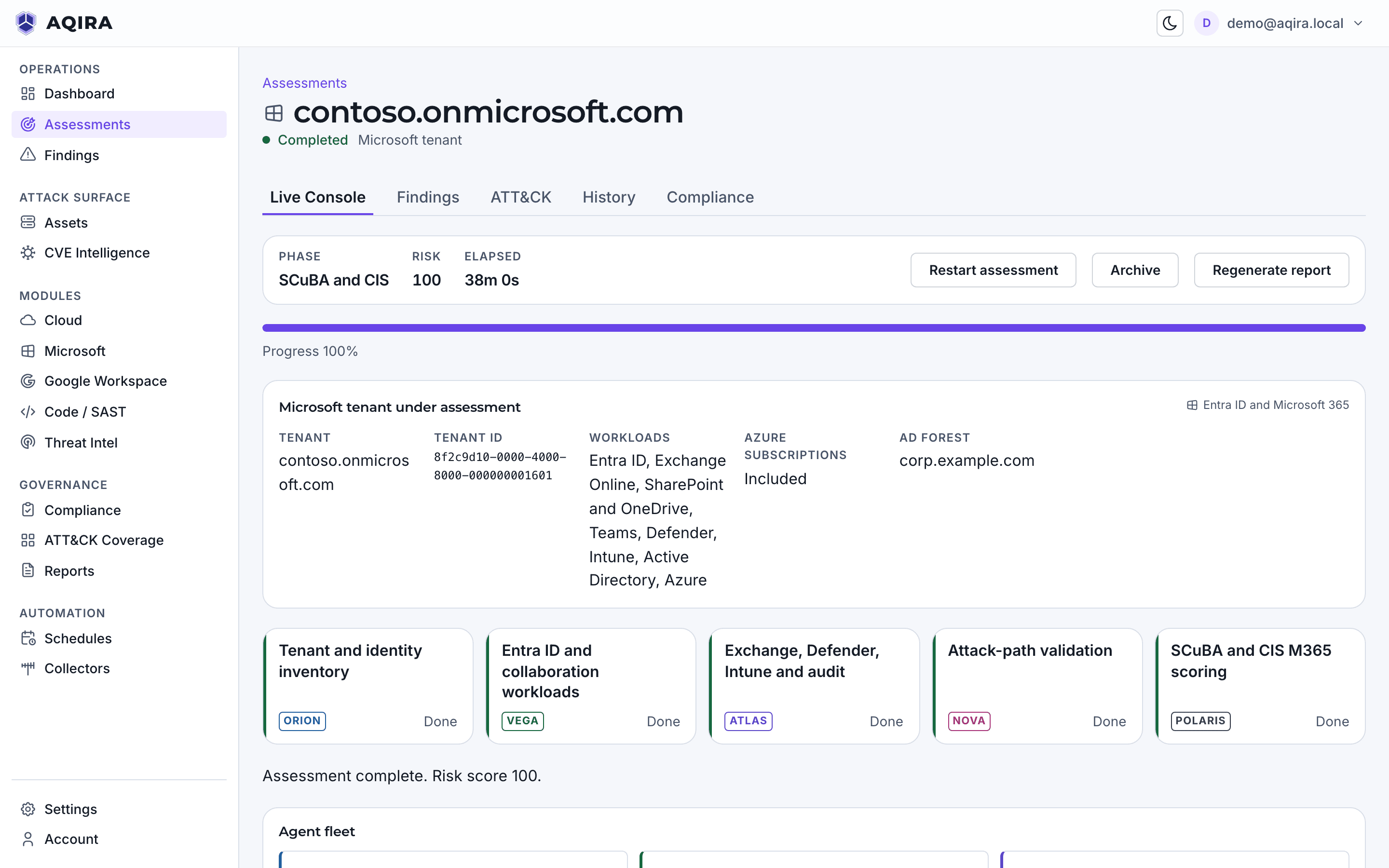The image size is (1389, 868).
Task: Click the AD forest corp.example.com value
Action: point(967,461)
